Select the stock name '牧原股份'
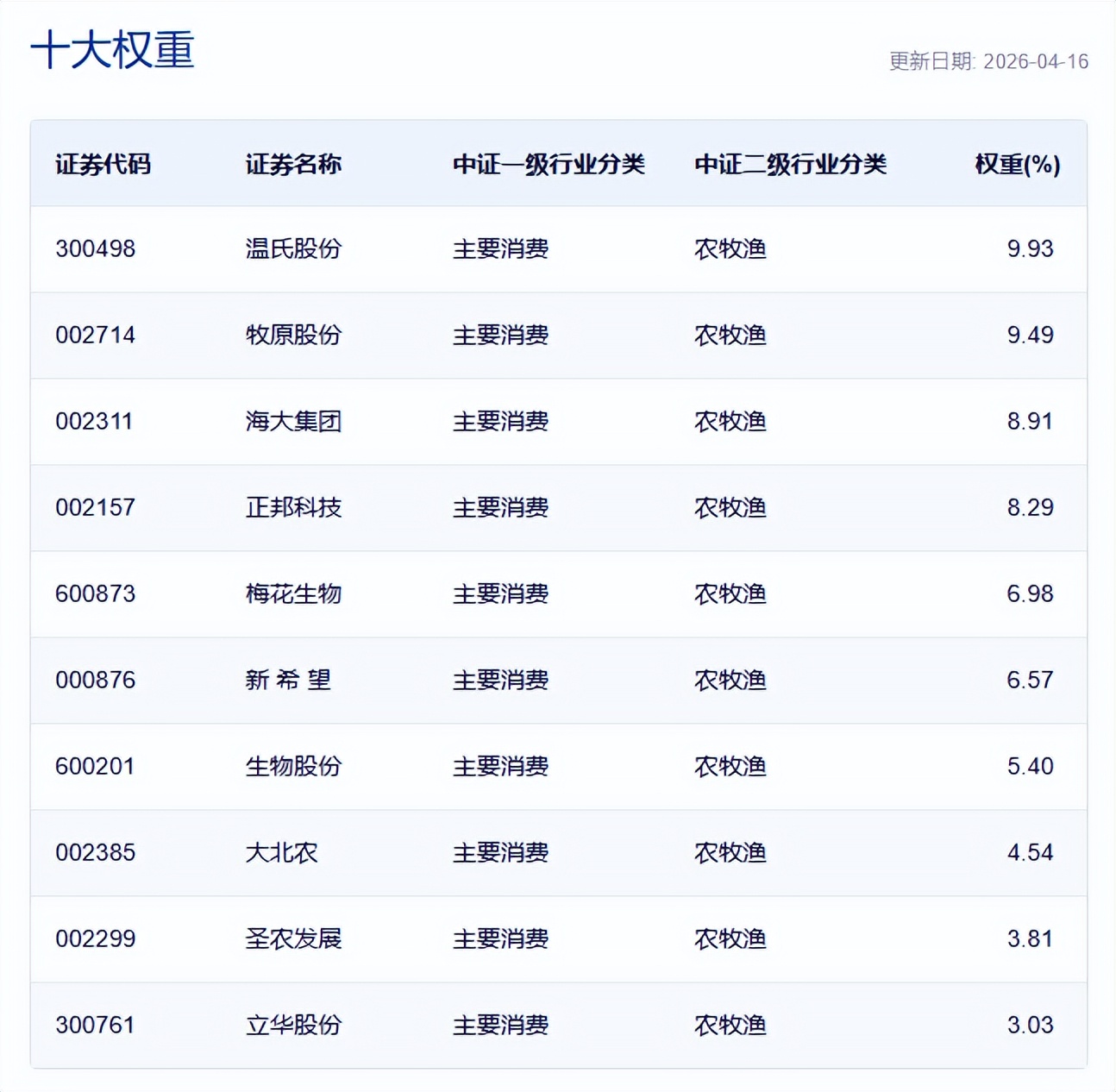This screenshot has width=1116, height=1092. (x=293, y=335)
